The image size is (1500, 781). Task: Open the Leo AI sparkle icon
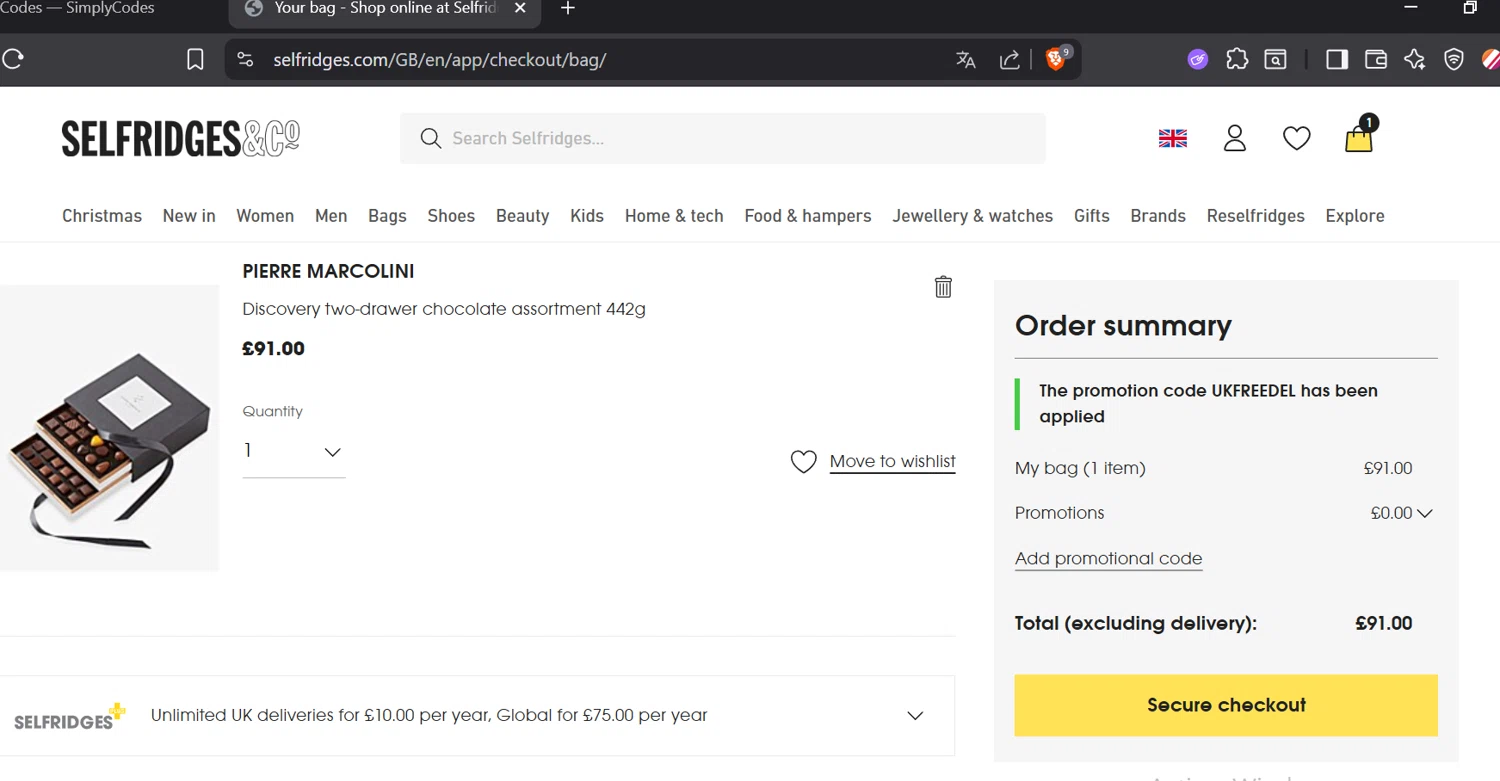pyautogui.click(x=1415, y=60)
